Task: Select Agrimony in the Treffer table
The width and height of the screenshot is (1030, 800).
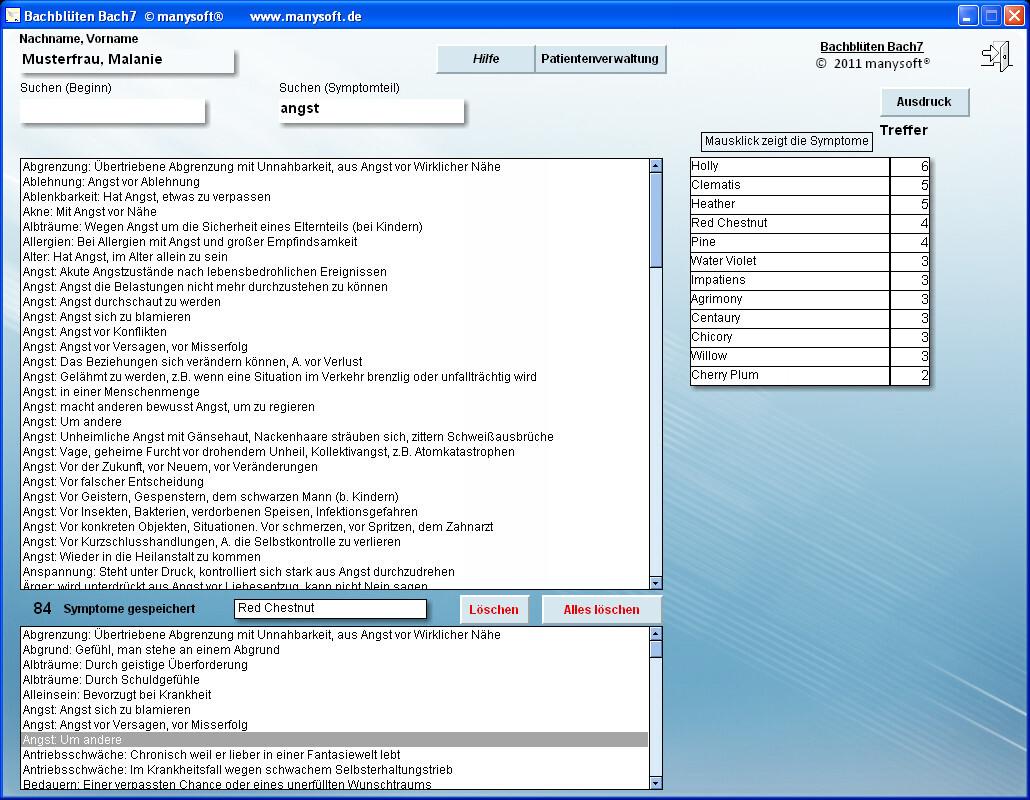Action: (x=790, y=300)
